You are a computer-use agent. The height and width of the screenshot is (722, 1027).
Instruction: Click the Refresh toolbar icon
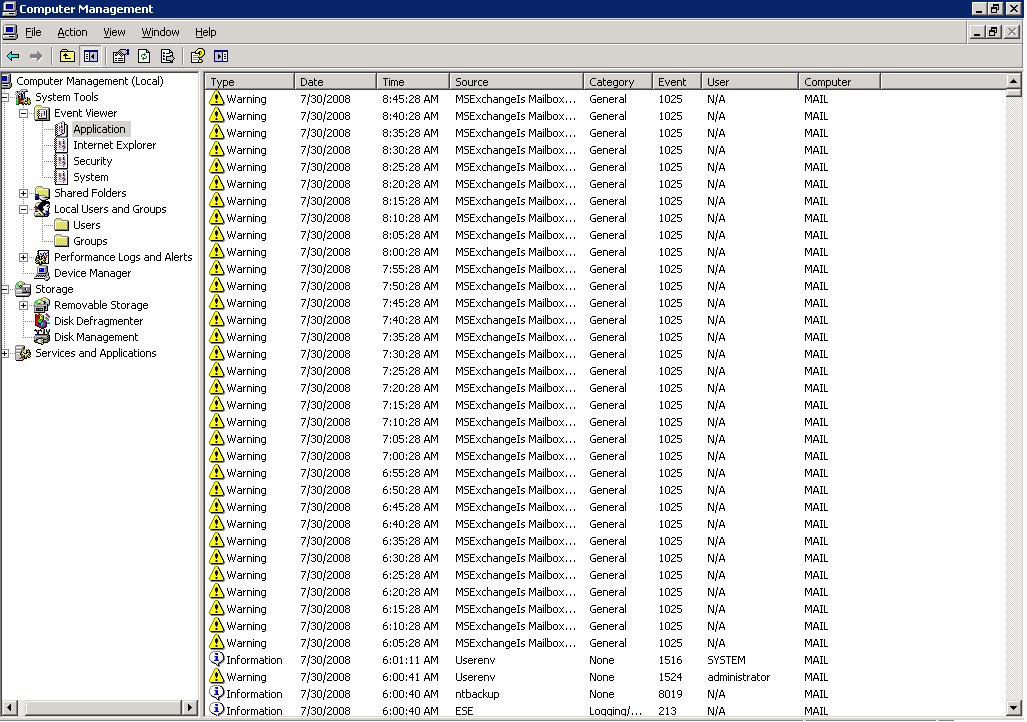click(x=144, y=56)
